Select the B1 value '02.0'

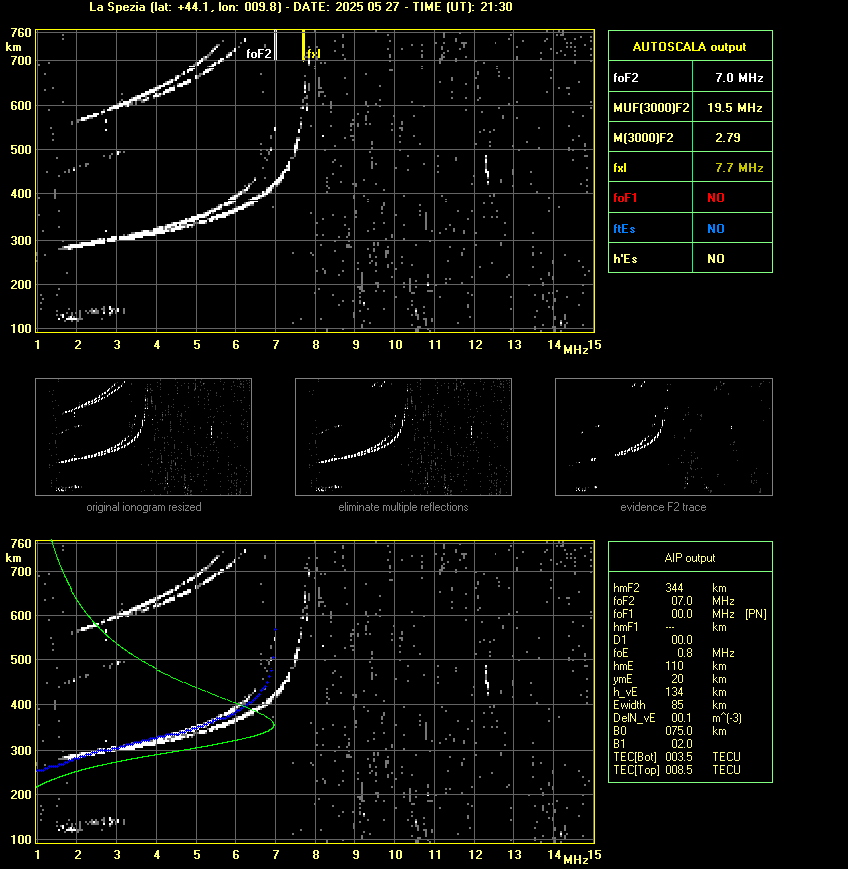point(682,744)
